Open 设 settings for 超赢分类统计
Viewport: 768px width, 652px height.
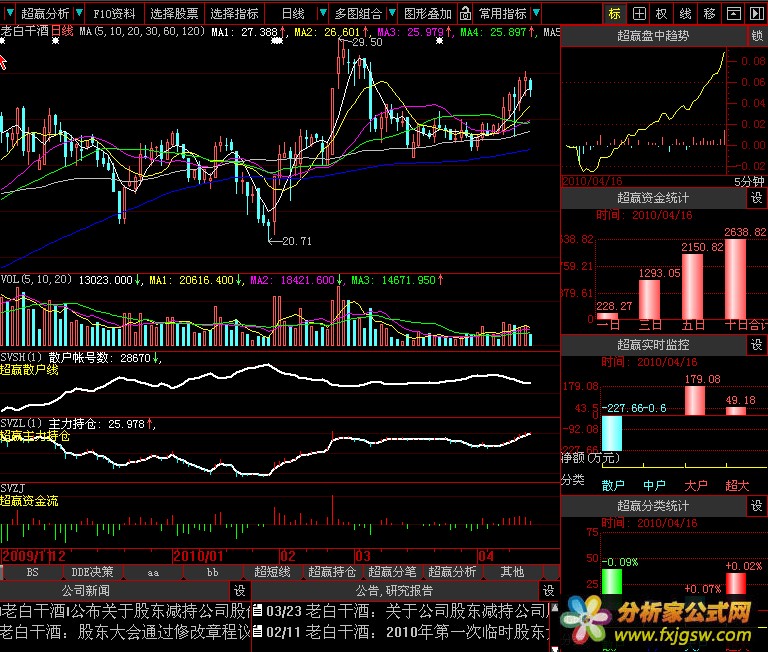757,506
